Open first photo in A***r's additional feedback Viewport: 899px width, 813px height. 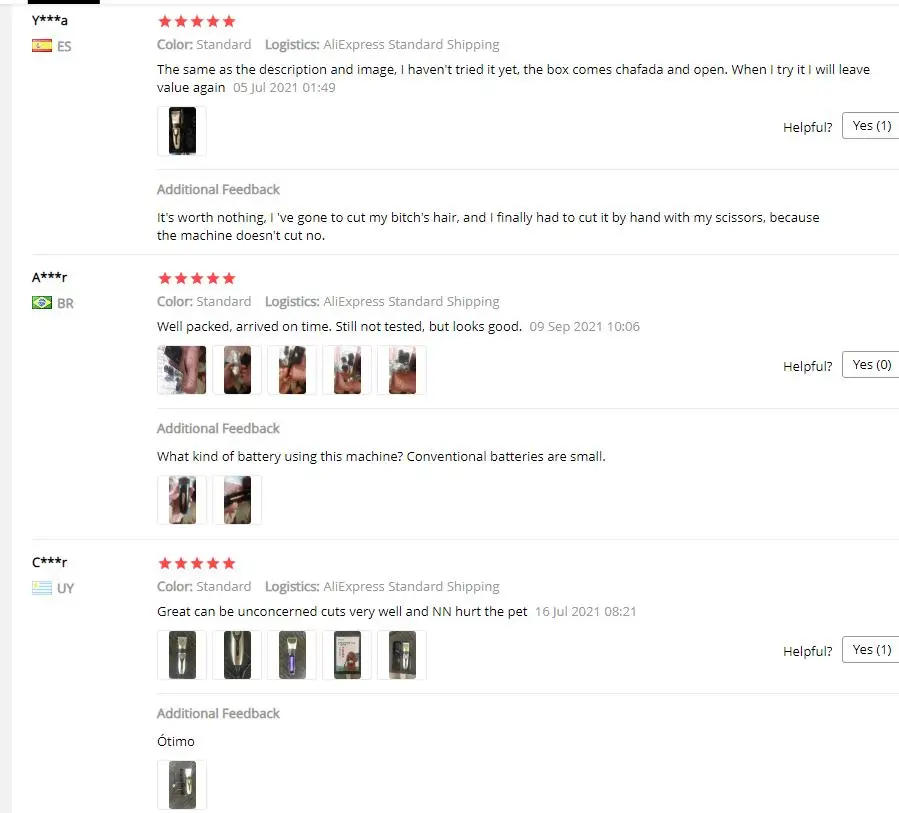[x=182, y=500]
